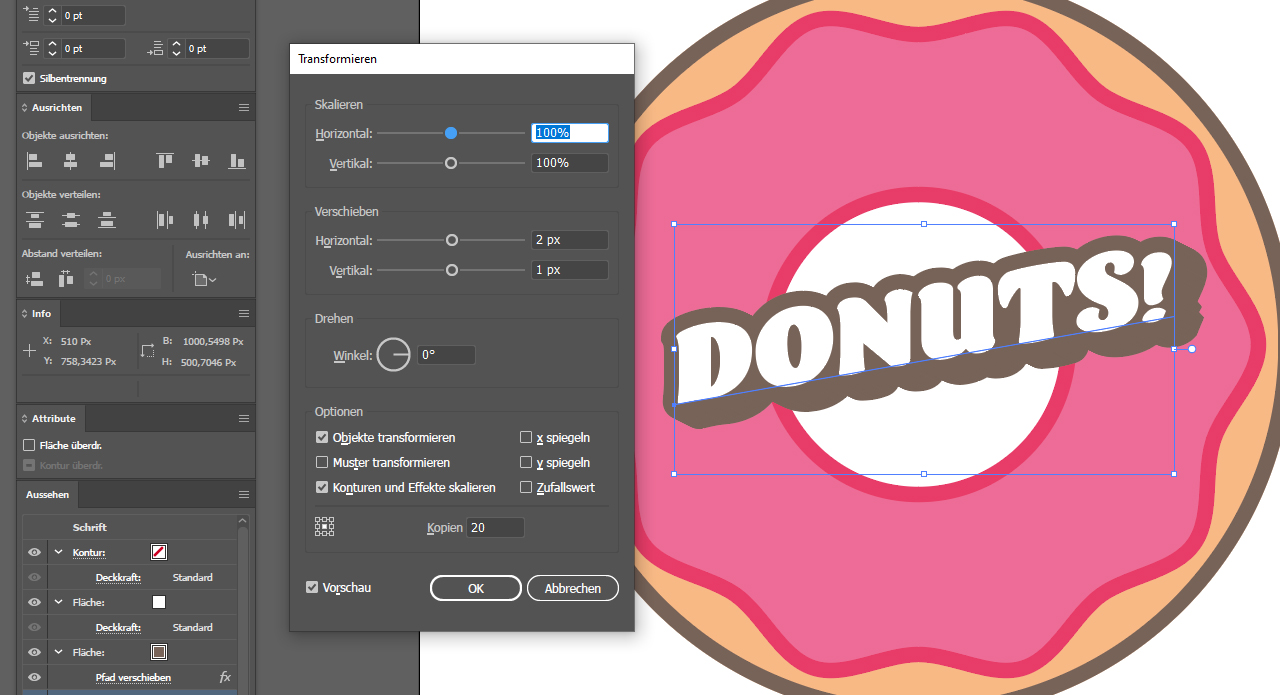Collapse the Ausrichten panel via arrows
1280x695 pixels.
coord(23,107)
